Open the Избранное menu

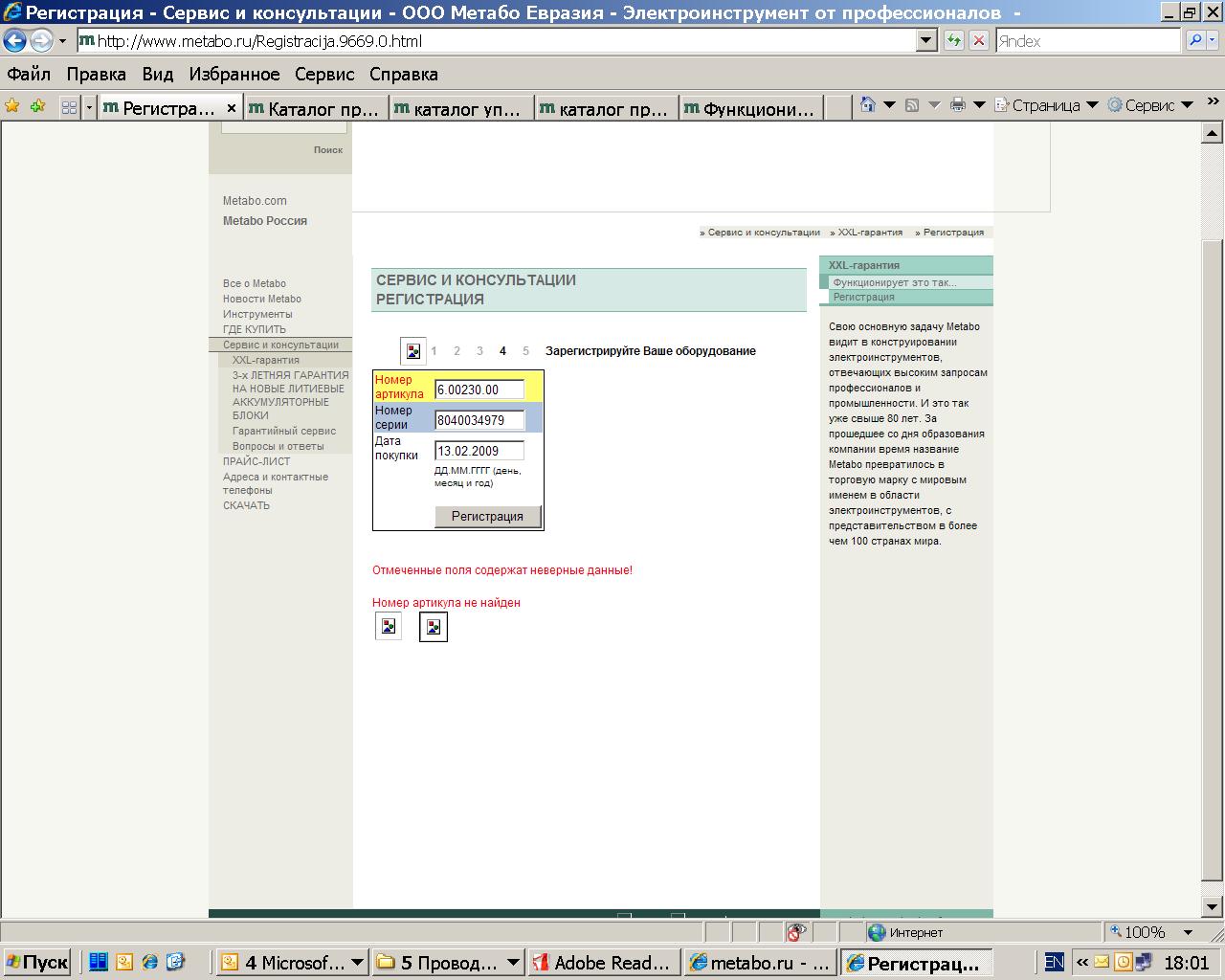[234, 74]
